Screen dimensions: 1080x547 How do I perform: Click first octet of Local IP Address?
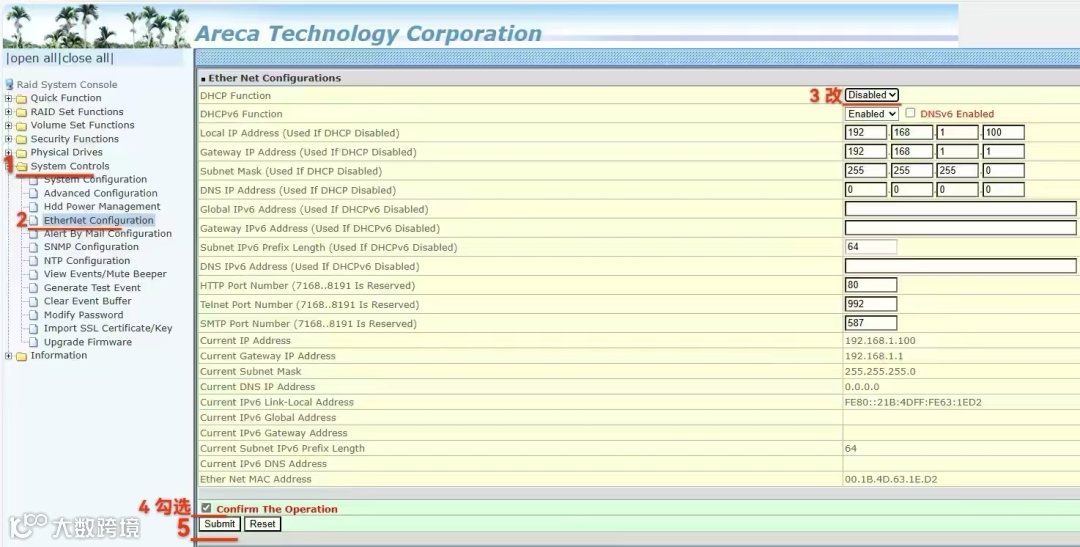(x=866, y=133)
